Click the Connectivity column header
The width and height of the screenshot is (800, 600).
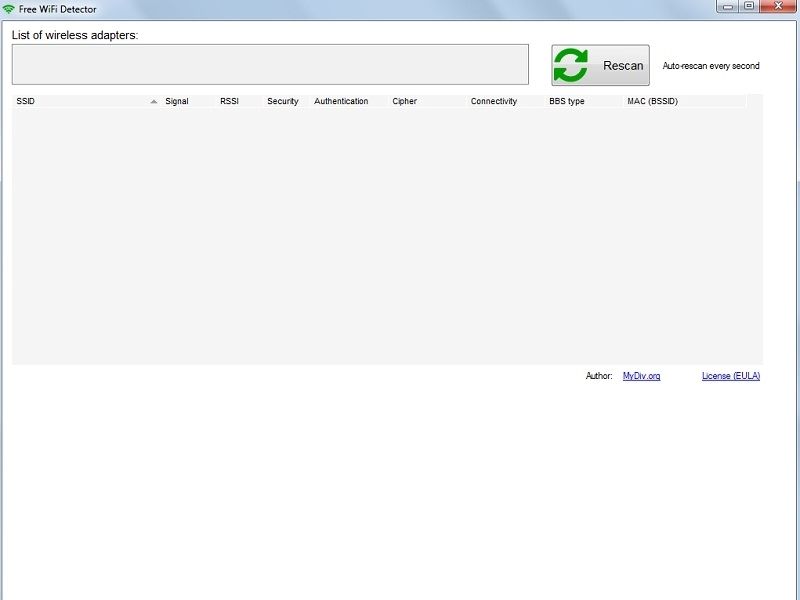coord(506,101)
